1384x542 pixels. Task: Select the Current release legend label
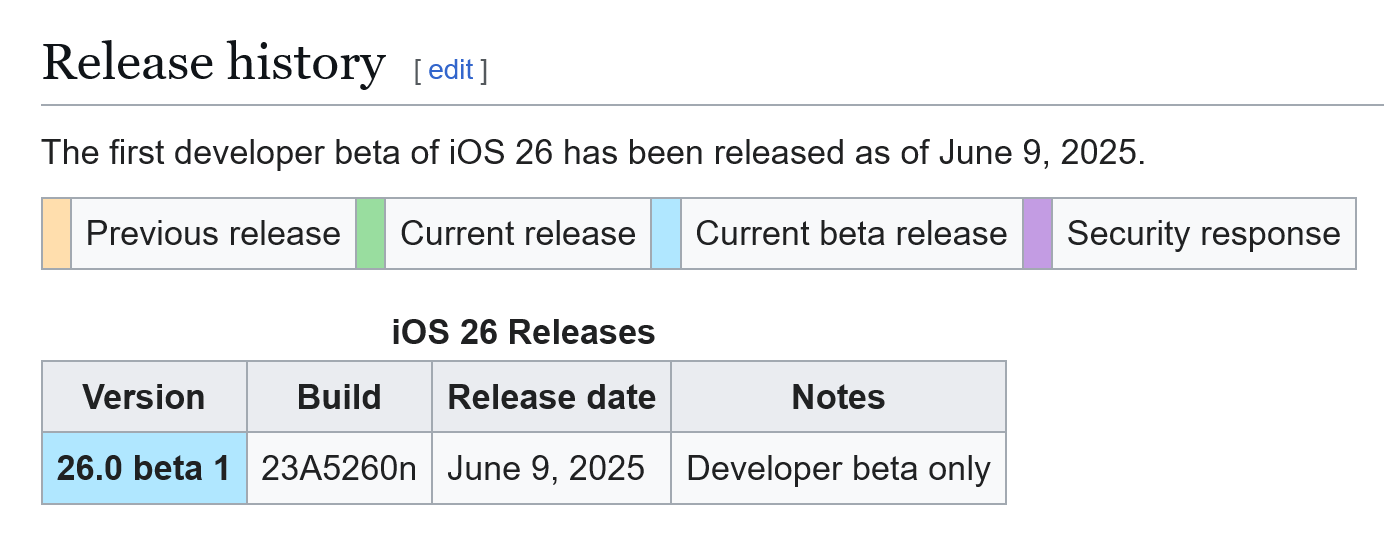(x=517, y=234)
